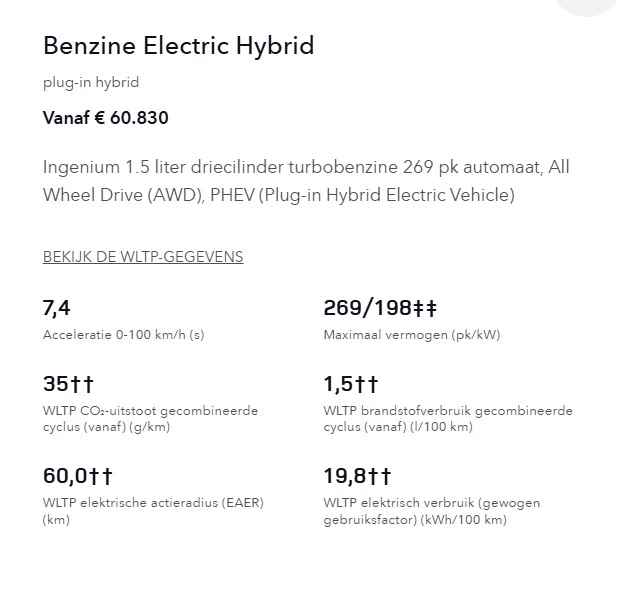Click the 35 CO₂ emission value

point(55,384)
